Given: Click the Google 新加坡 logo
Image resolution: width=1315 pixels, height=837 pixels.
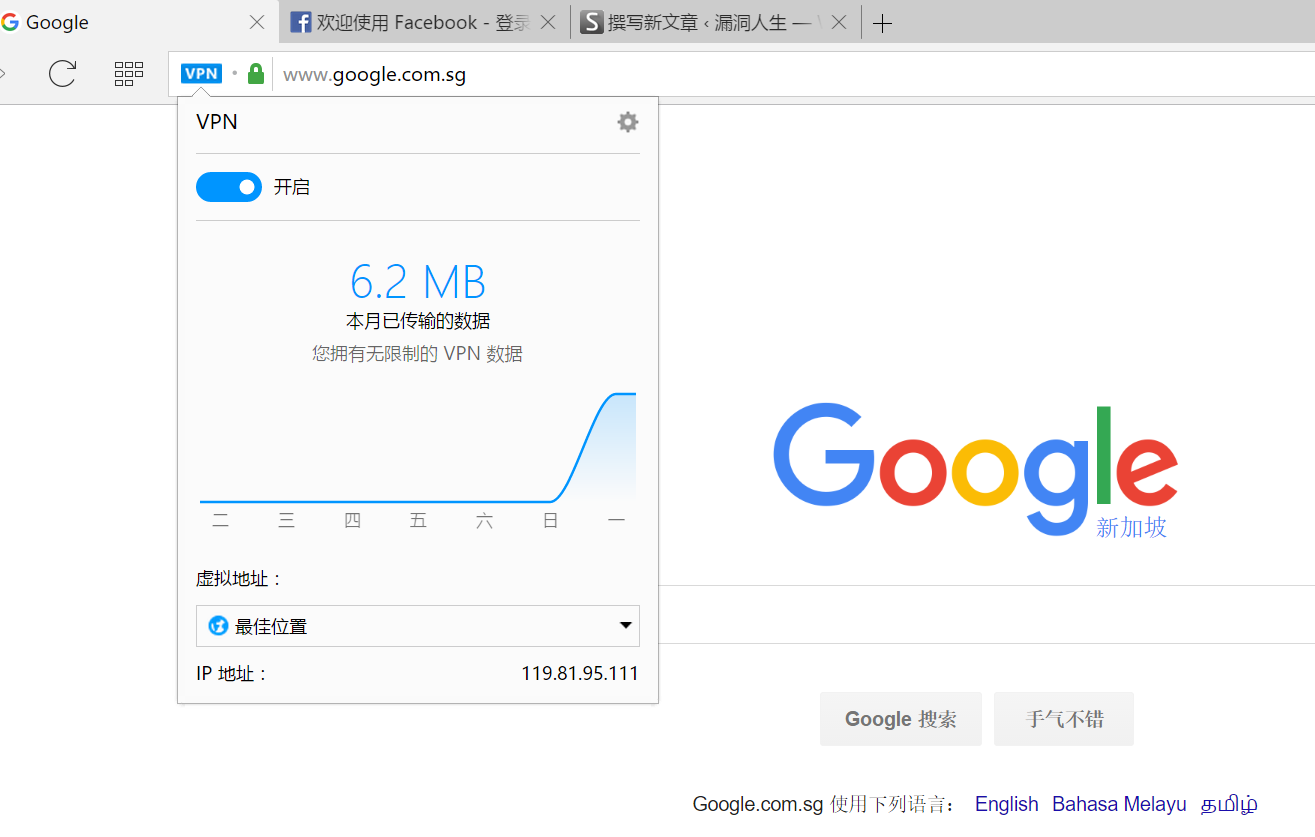Looking at the screenshot, I should (x=975, y=470).
